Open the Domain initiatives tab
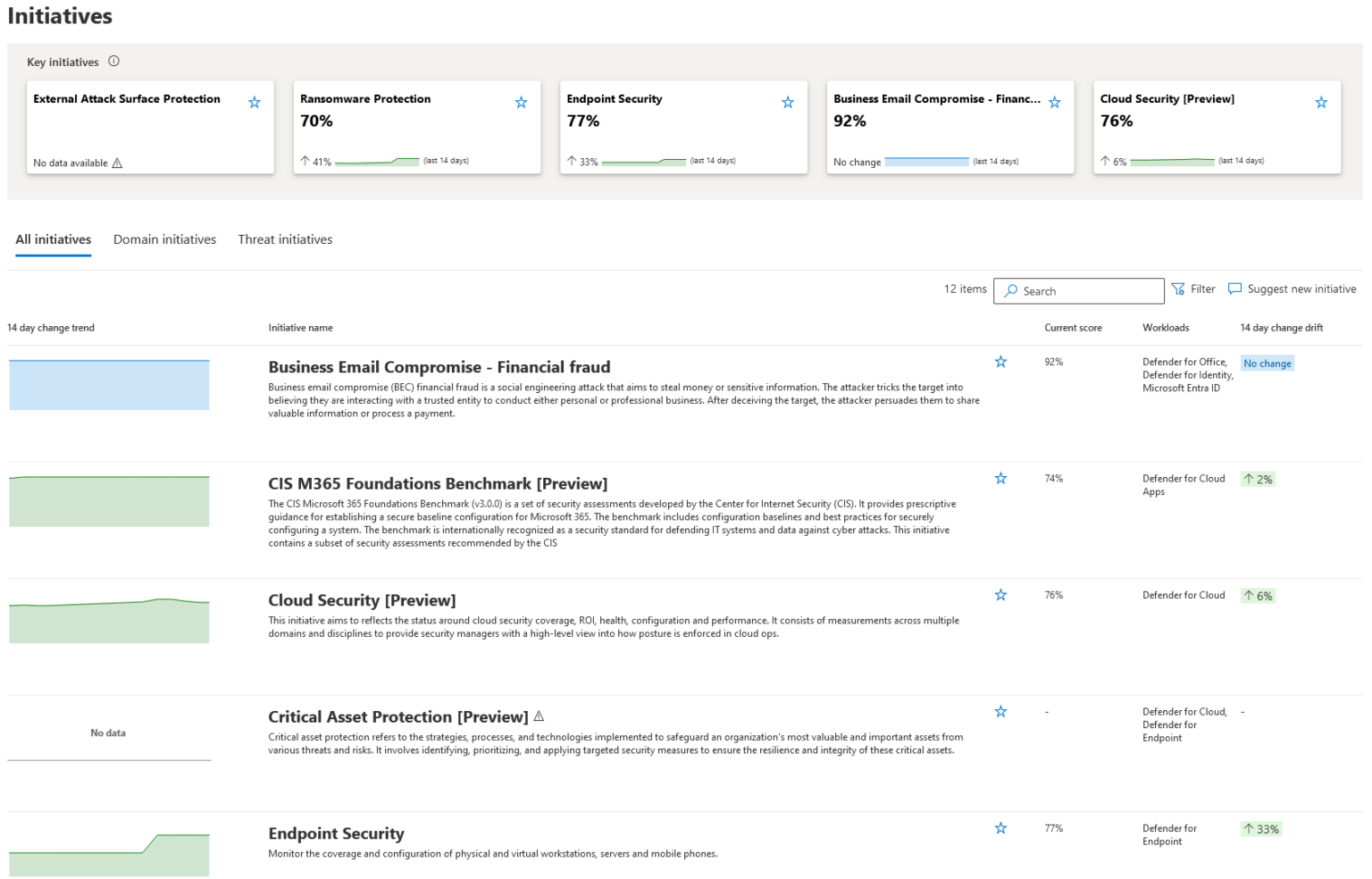The width and height of the screenshot is (1372, 879). (x=164, y=239)
